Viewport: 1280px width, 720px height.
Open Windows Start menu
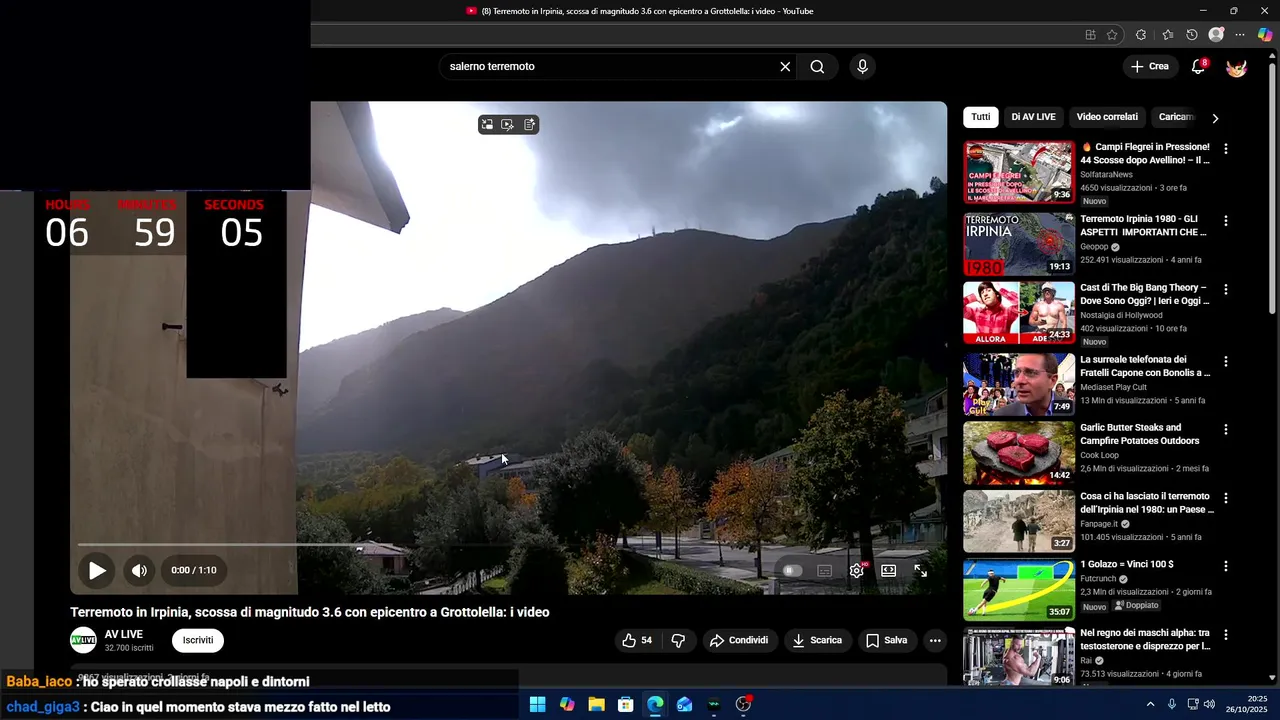pyautogui.click(x=537, y=704)
